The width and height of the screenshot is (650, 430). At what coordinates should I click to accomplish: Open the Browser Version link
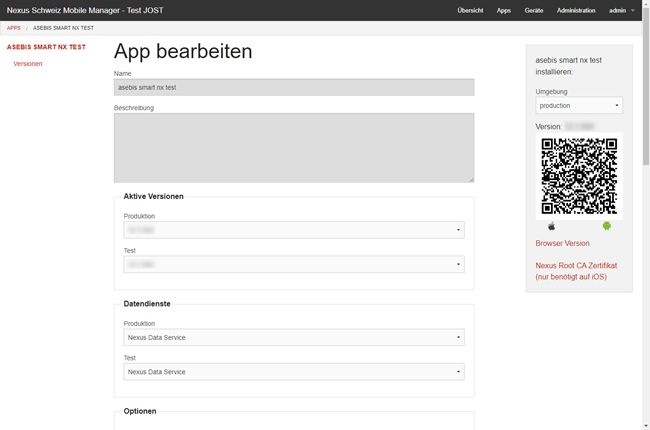click(x=563, y=243)
